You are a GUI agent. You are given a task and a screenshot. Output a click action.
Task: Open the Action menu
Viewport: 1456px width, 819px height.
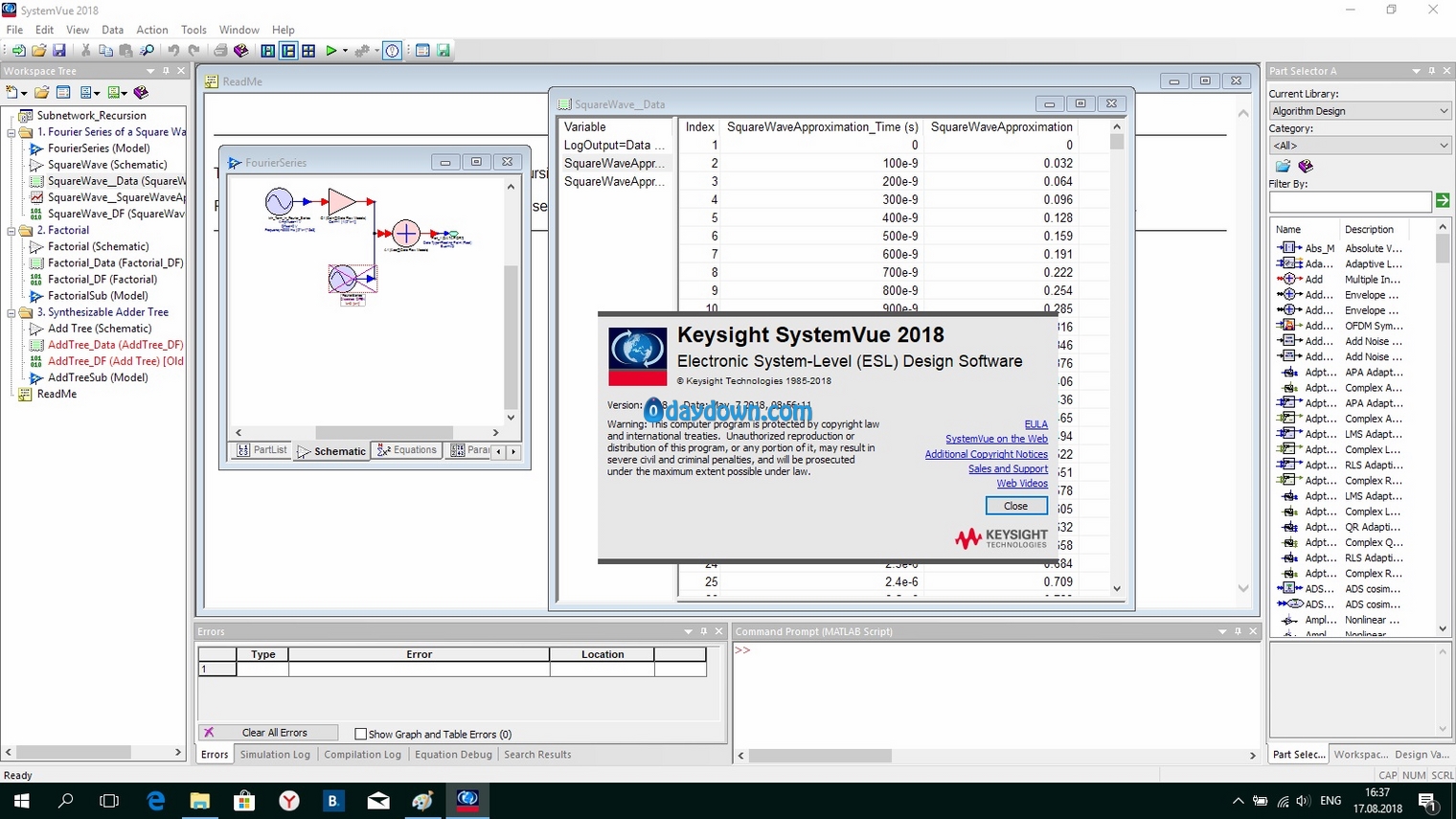(x=151, y=30)
